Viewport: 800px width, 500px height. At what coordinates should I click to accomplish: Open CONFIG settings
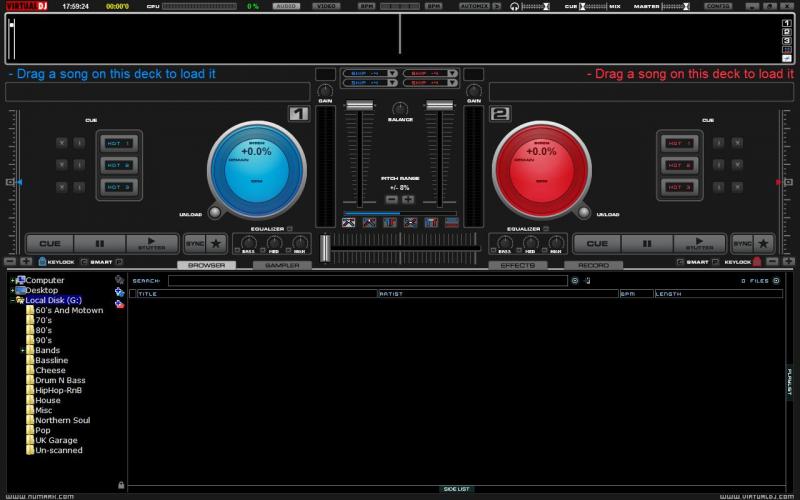pos(718,6)
